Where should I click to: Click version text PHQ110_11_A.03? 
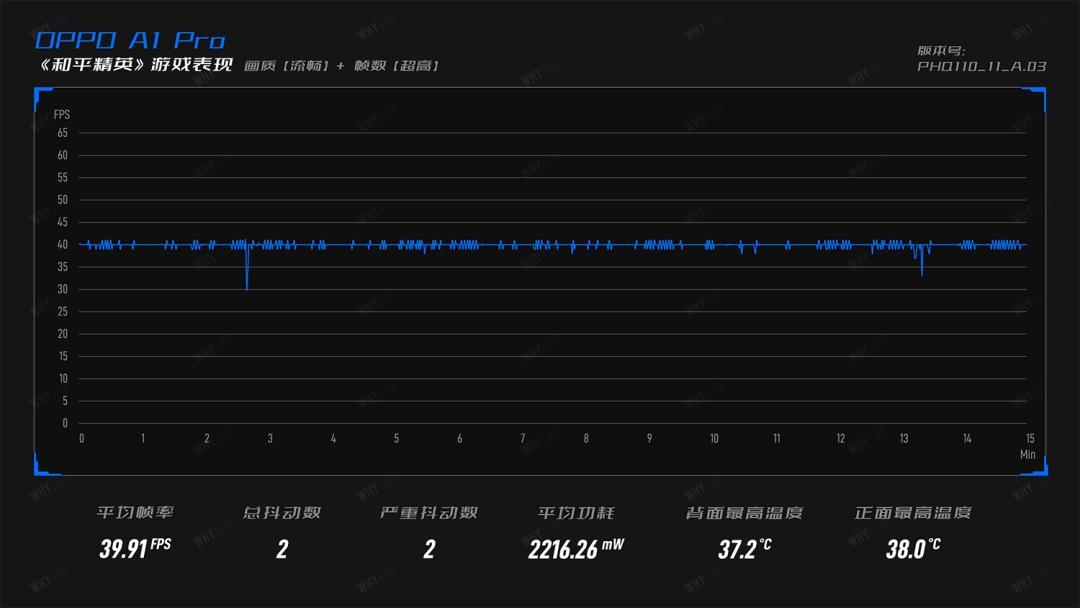click(981, 66)
